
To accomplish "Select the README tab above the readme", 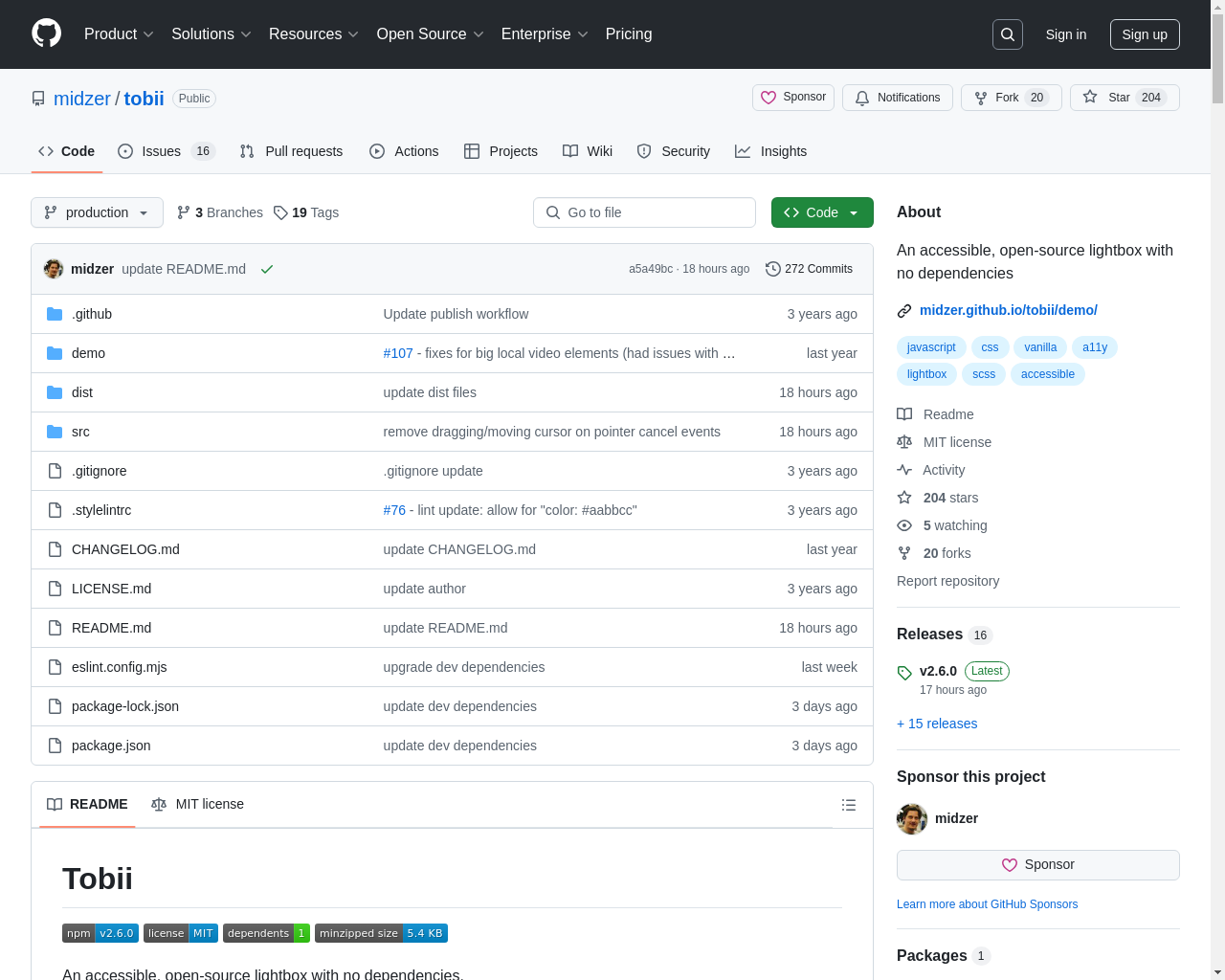I will 87,804.
